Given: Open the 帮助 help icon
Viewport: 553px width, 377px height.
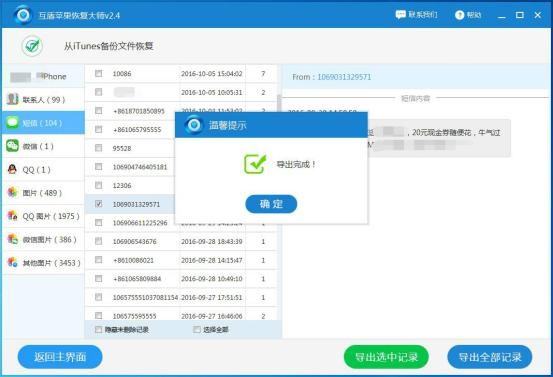Looking at the screenshot, I should [x=459, y=15].
